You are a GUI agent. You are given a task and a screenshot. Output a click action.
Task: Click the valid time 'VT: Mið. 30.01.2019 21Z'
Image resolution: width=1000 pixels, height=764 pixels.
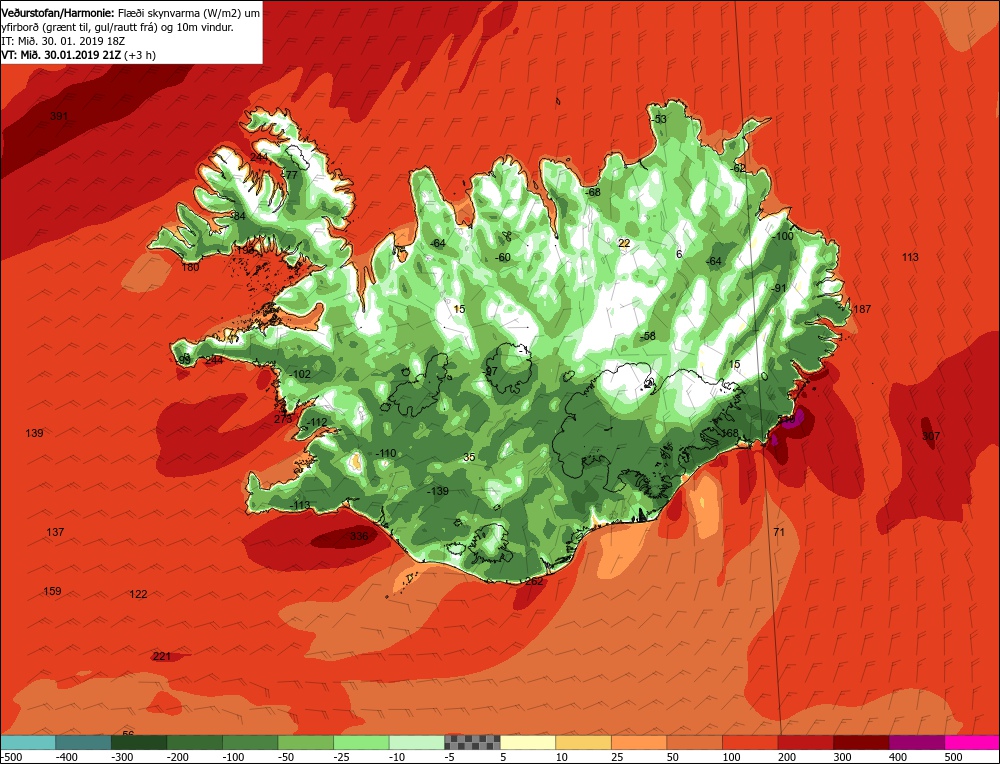click(61, 55)
